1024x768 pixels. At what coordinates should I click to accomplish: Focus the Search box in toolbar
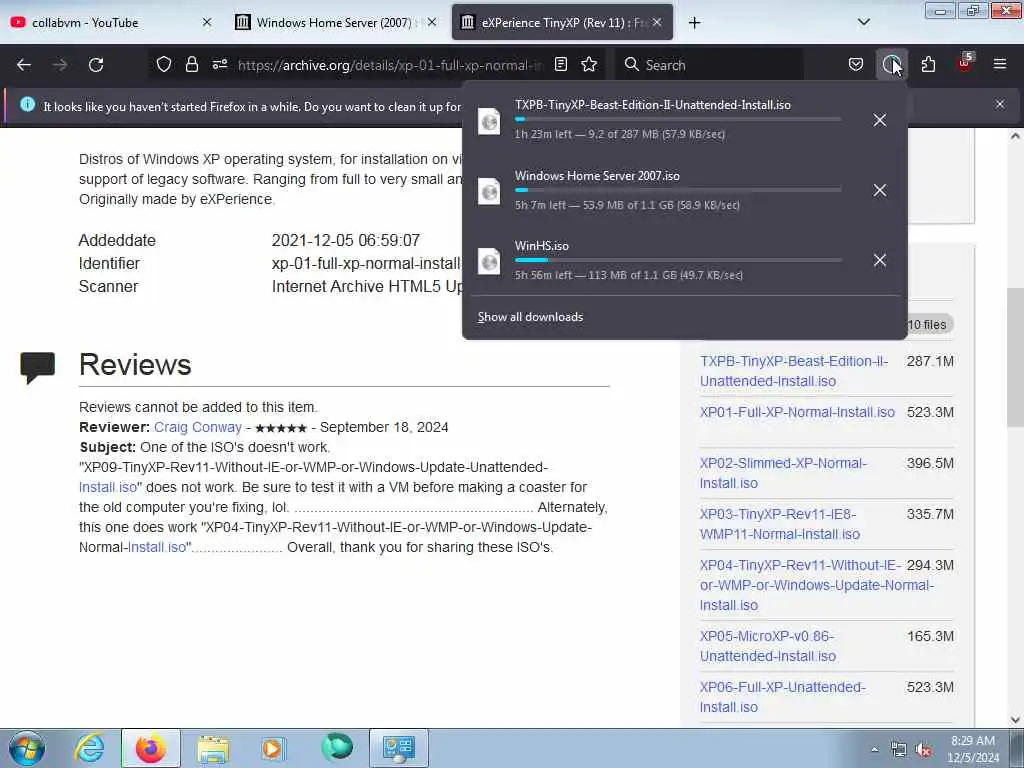(709, 65)
